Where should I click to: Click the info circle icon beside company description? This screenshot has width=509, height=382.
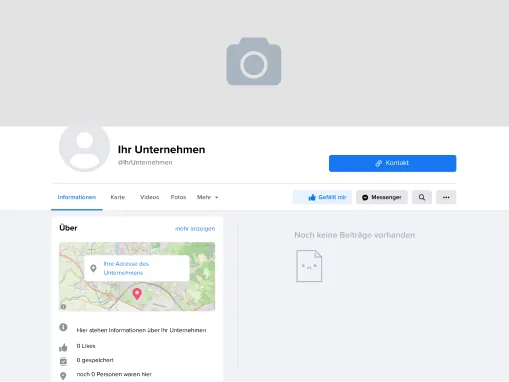point(63,327)
